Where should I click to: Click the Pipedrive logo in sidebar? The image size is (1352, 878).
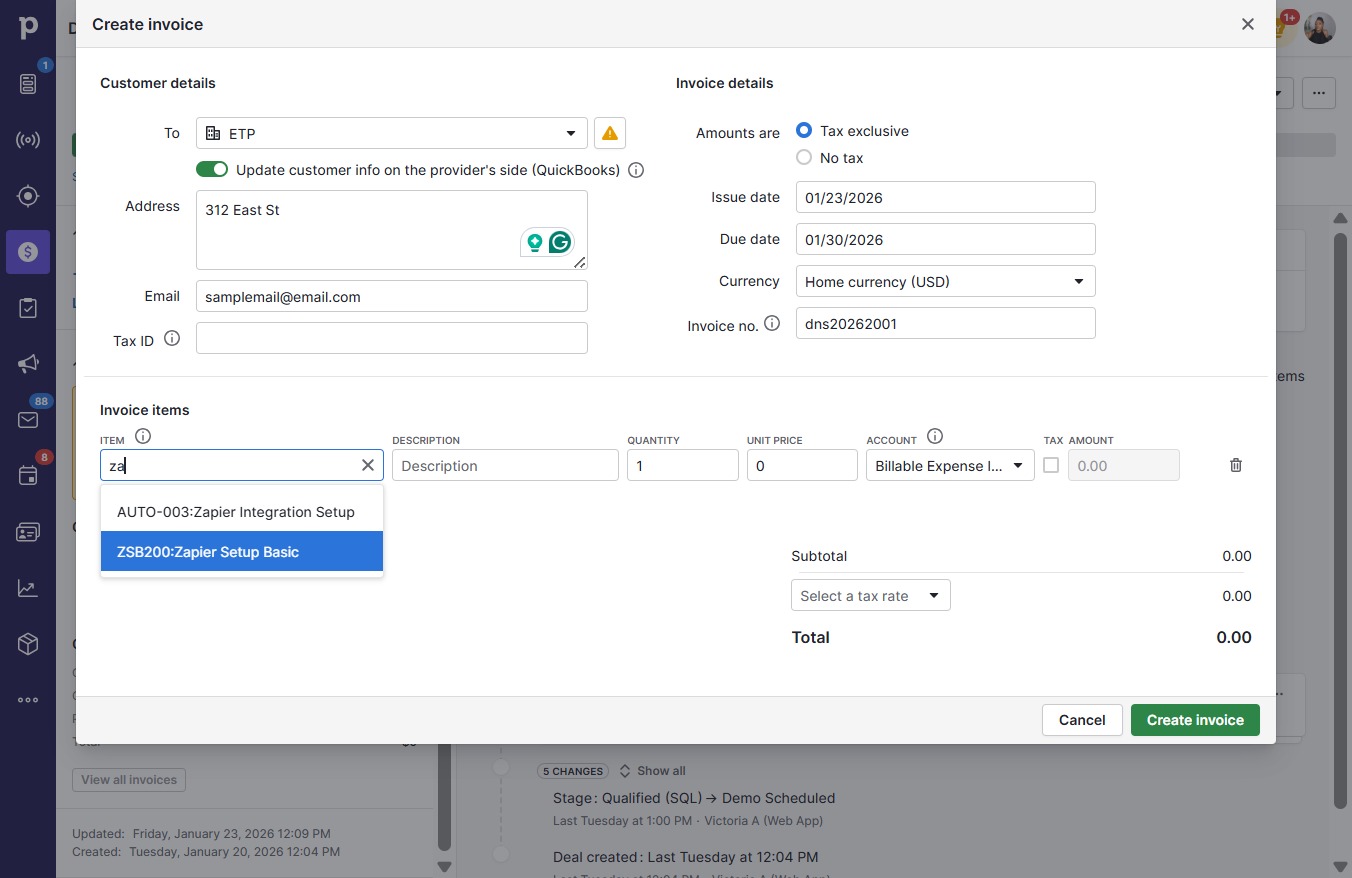28,26
